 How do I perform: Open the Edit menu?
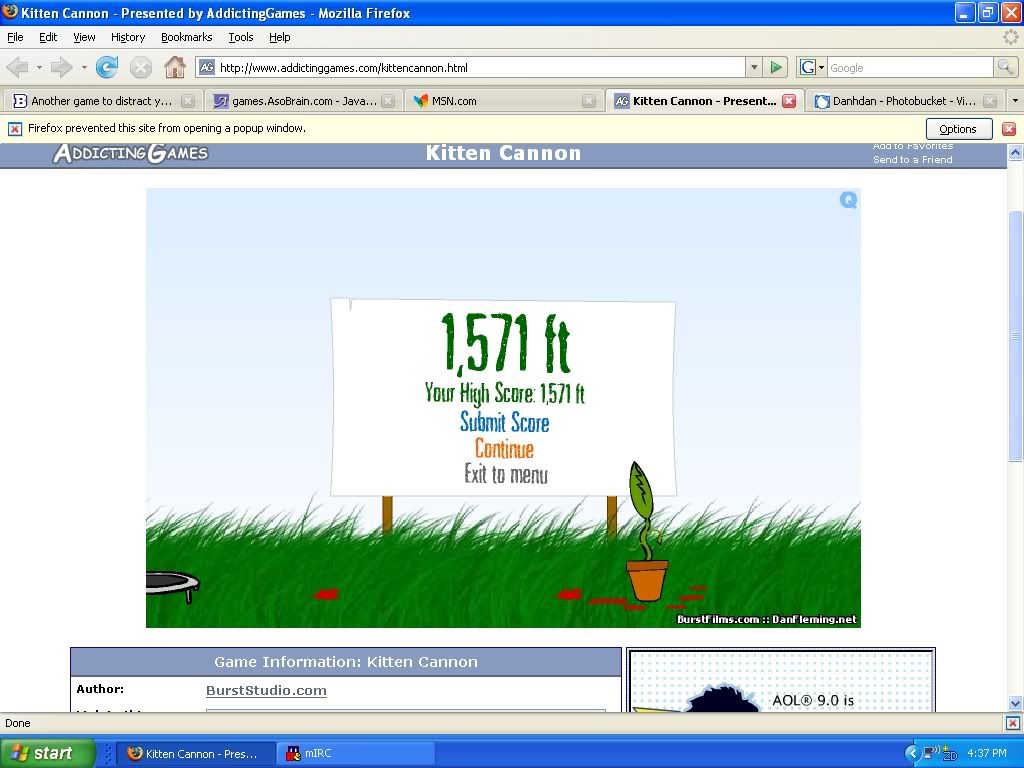click(x=48, y=37)
